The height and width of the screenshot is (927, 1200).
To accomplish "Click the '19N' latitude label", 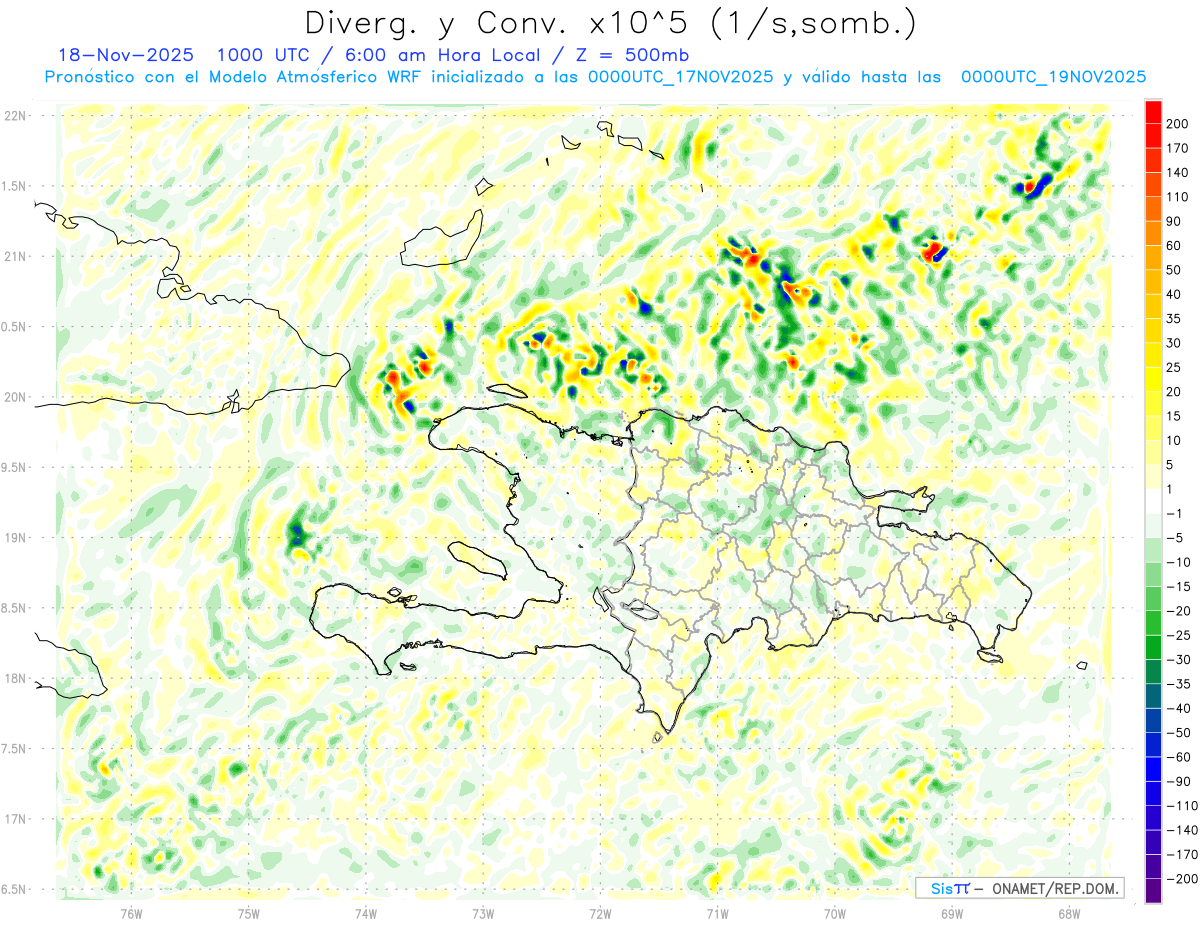I will pyautogui.click(x=14, y=538).
